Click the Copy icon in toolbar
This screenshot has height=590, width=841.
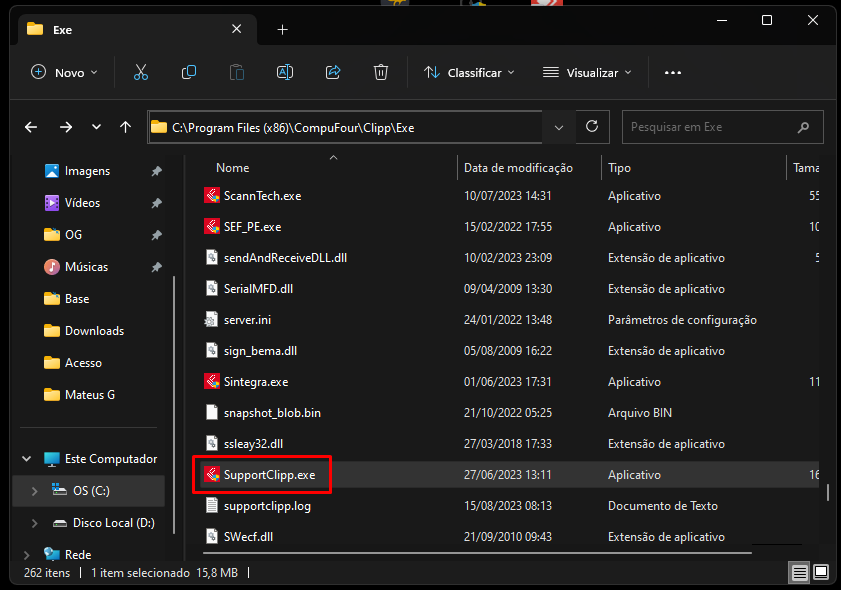[x=189, y=72]
